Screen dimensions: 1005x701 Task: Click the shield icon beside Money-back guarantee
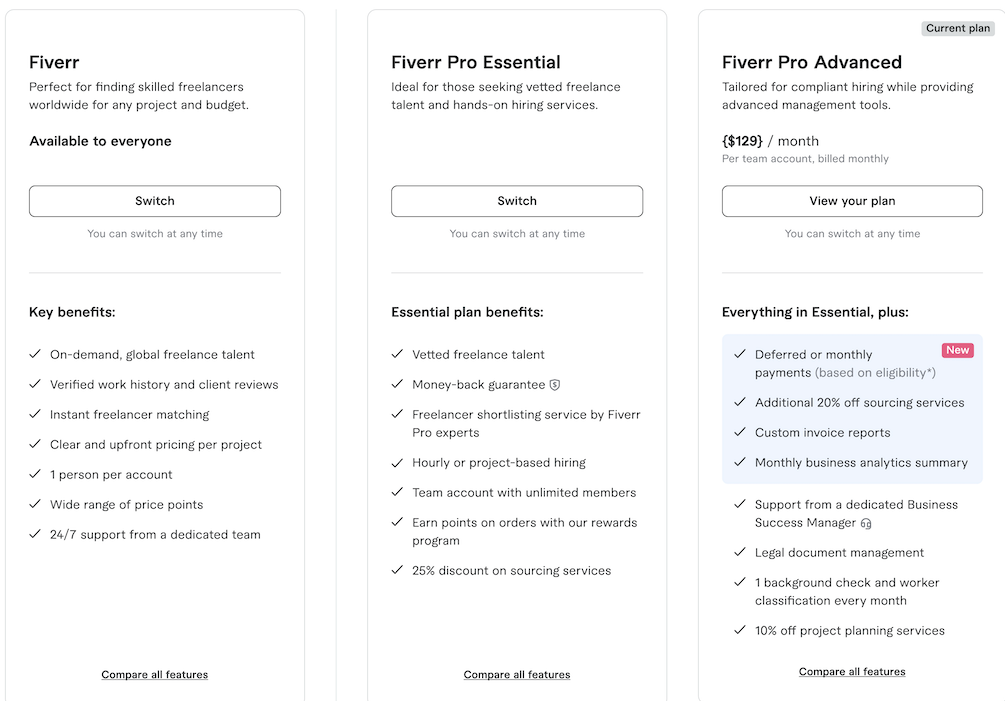click(x=555, y=385)
